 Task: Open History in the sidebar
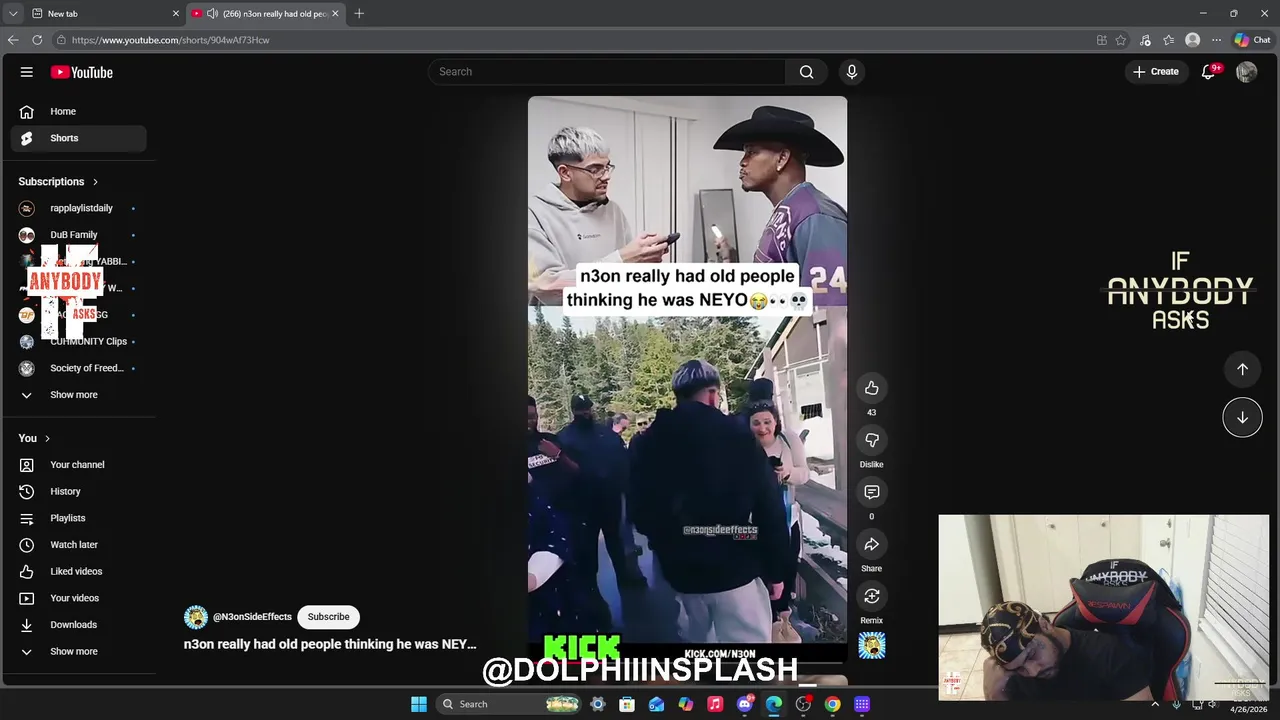pyautogui.click(x=78, y=491)
